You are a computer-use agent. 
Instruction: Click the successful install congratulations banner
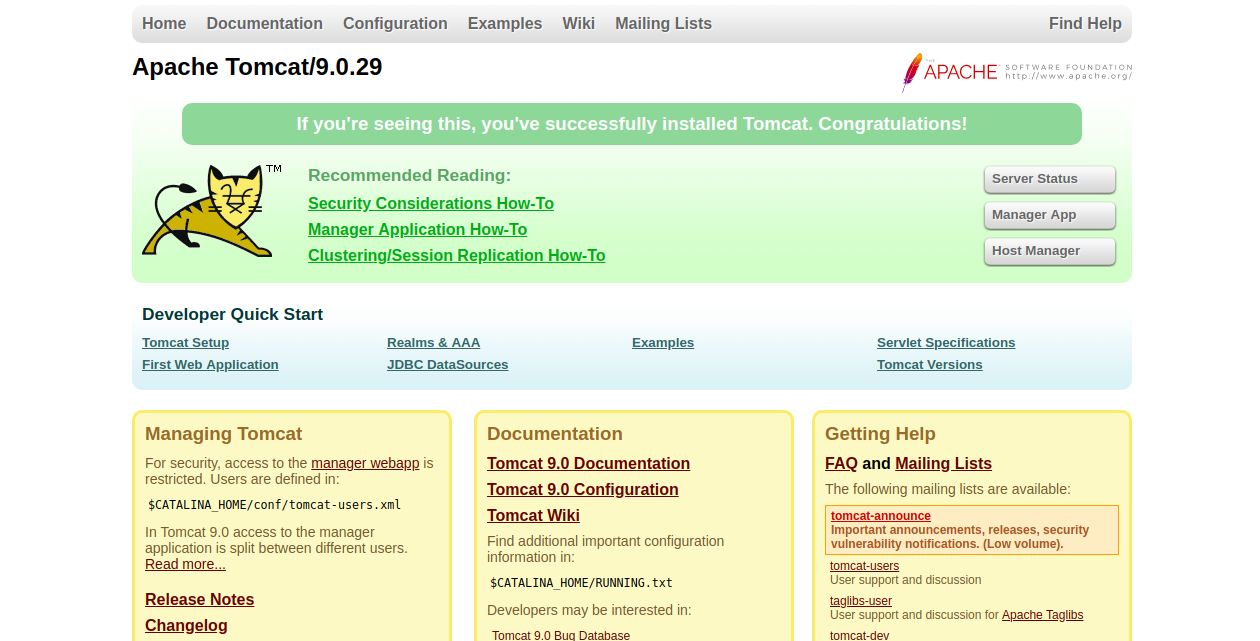(632, 124)
